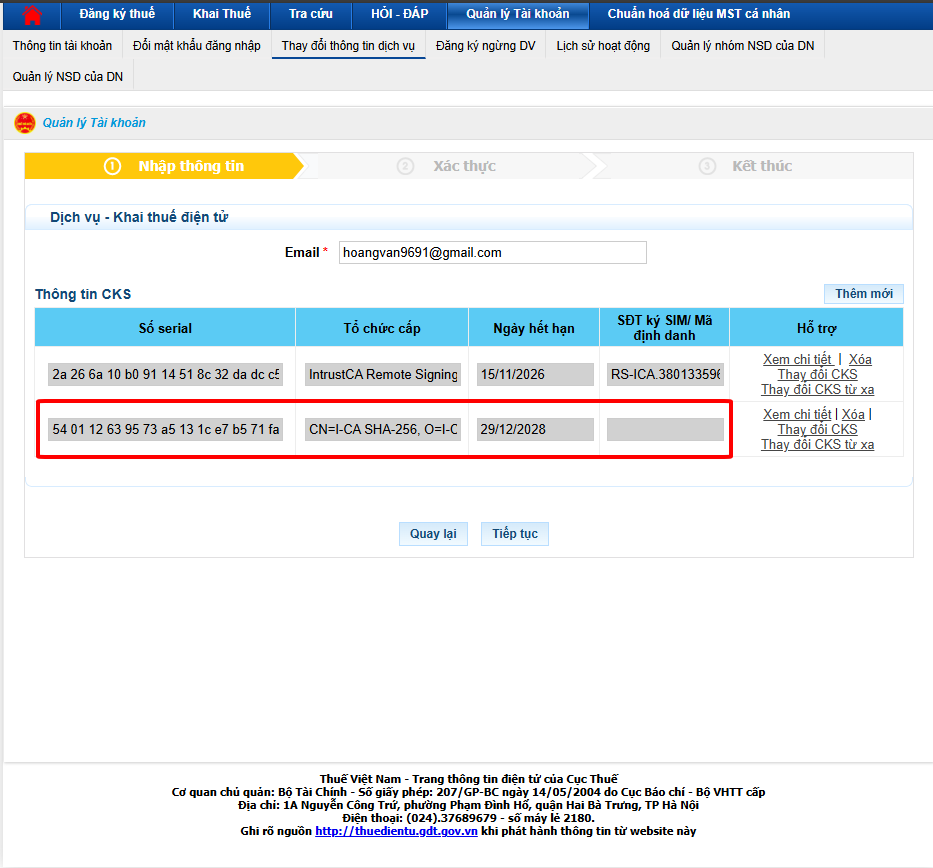Open Đổi mật khẩu đăng nhập tab

pos(197,46)
